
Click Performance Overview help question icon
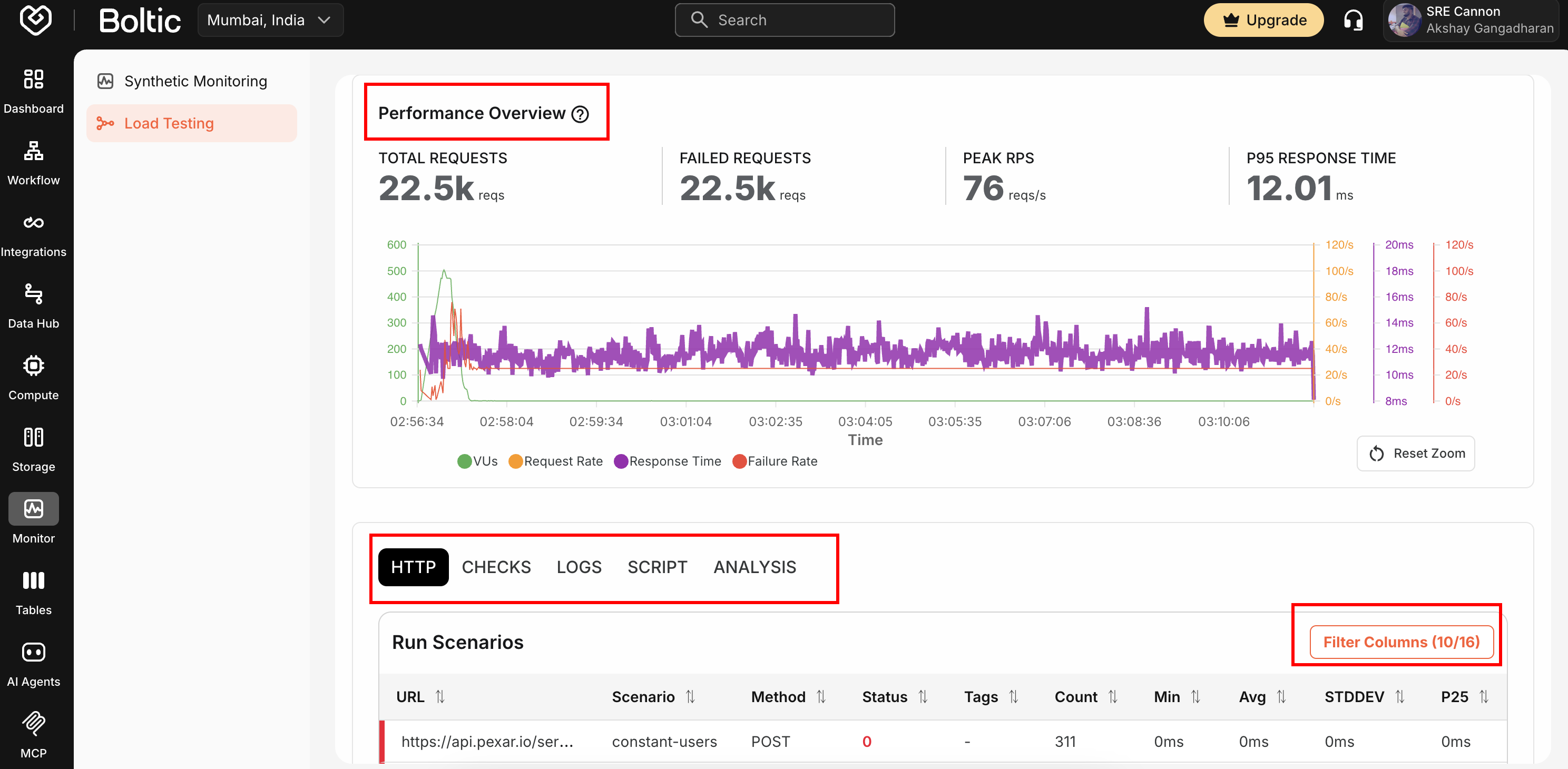[580, 114]
